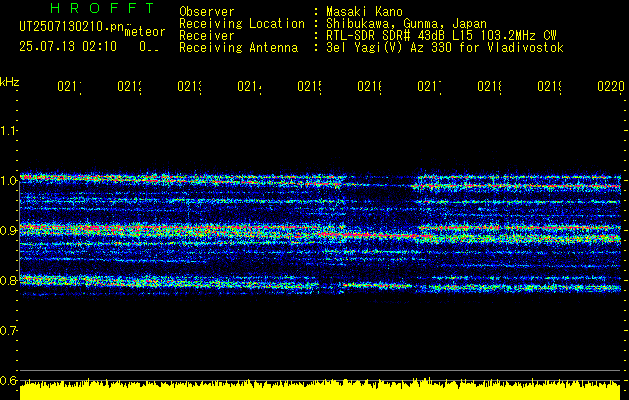Click the 0219 time marker
629x400 pixels.
(x=549, y=86)
